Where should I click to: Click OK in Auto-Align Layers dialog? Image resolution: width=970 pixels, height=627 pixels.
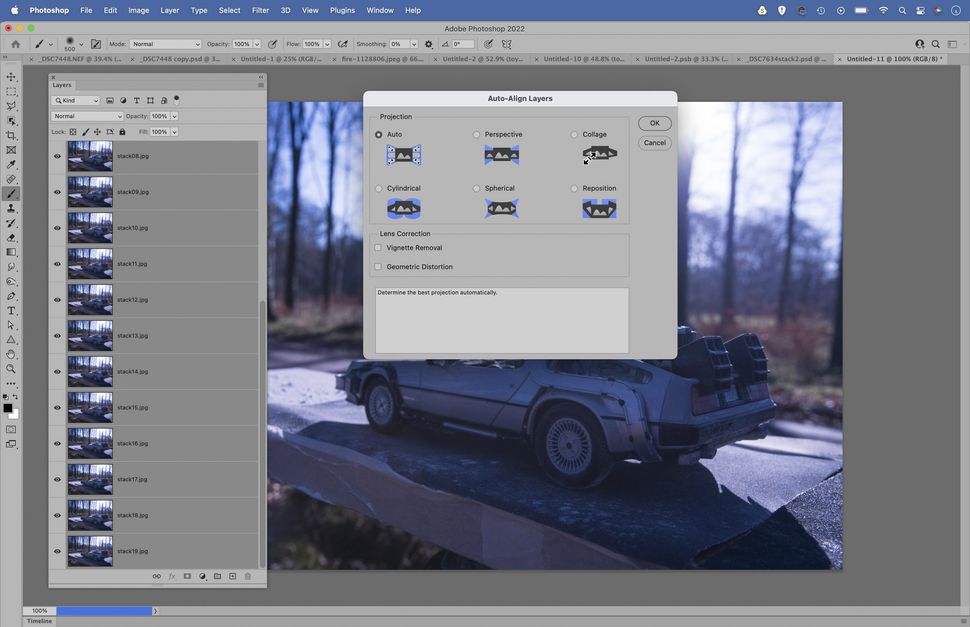point(655,123)
